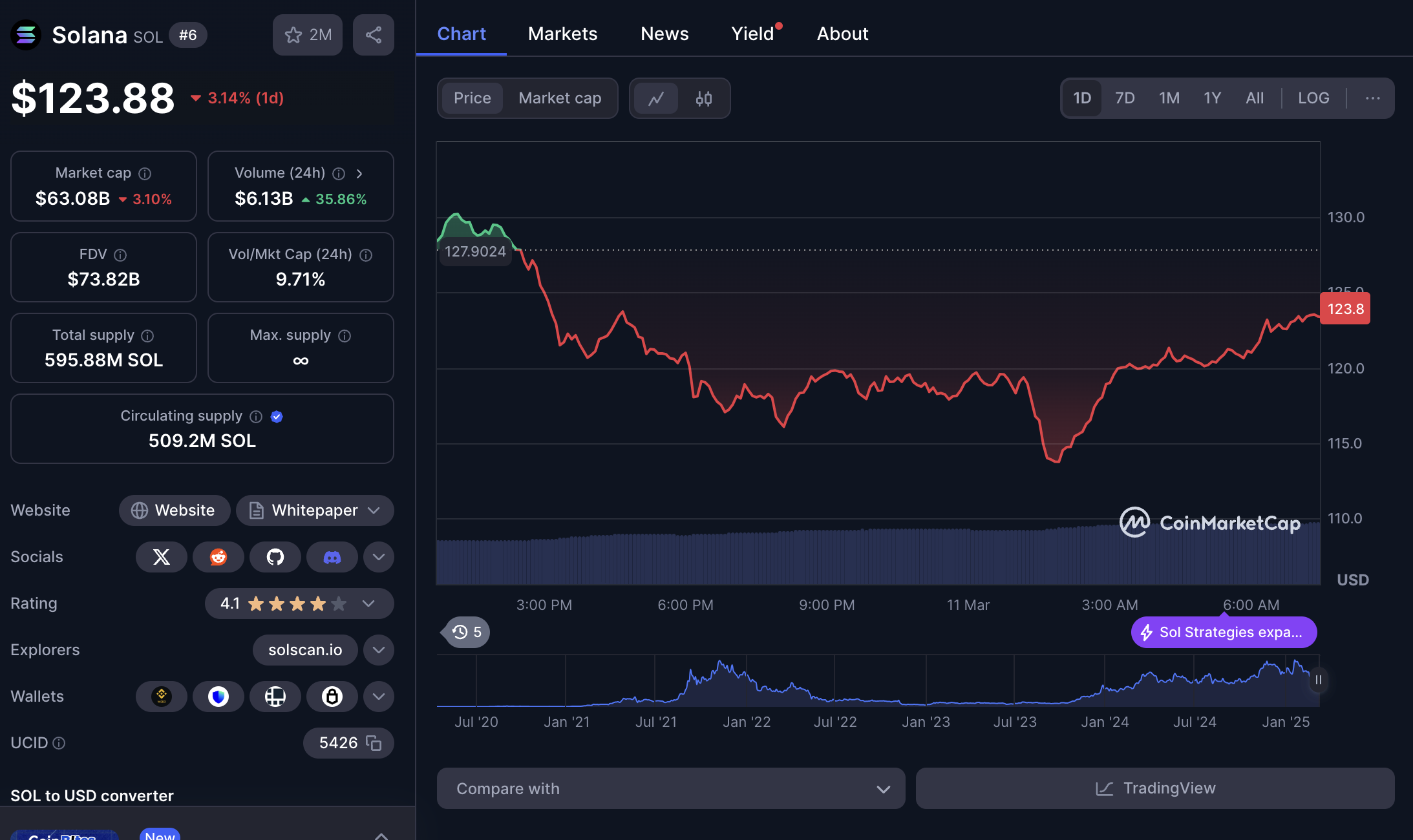
Task: Select the Binance wallet icon
Action: 162,697
